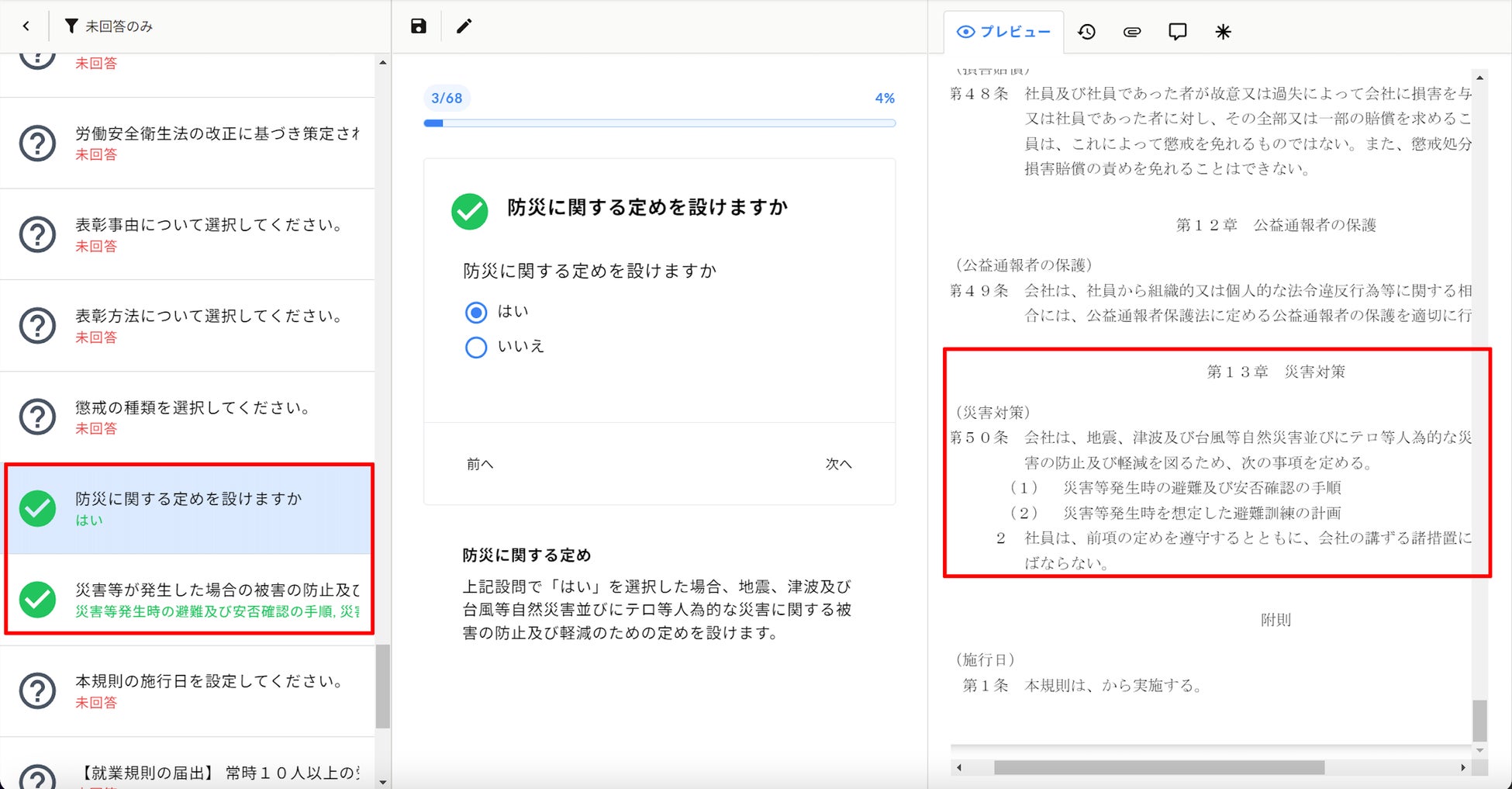Image resolution: width=1512 pixels, height=789 pixels.
Task: Open the asterisk tab
Action: pyautogui.click(x=1223, y=32)
